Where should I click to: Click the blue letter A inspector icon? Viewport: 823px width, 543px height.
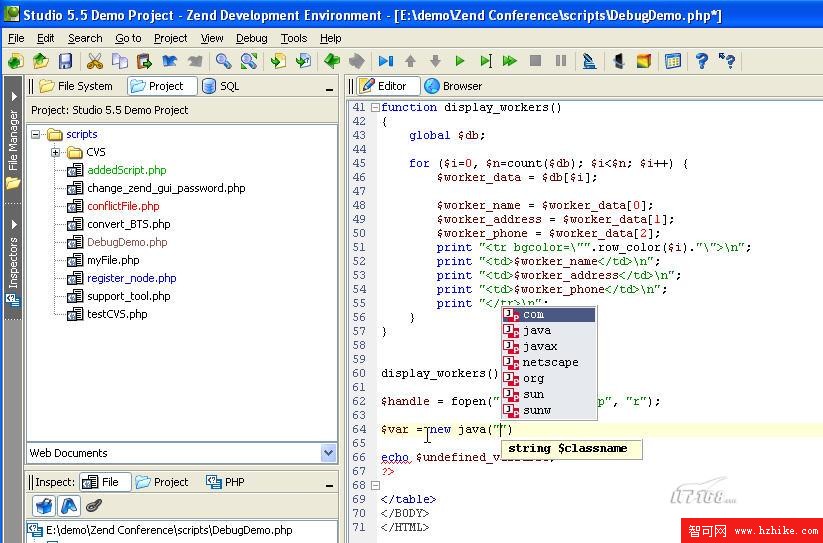pos(69,506)
